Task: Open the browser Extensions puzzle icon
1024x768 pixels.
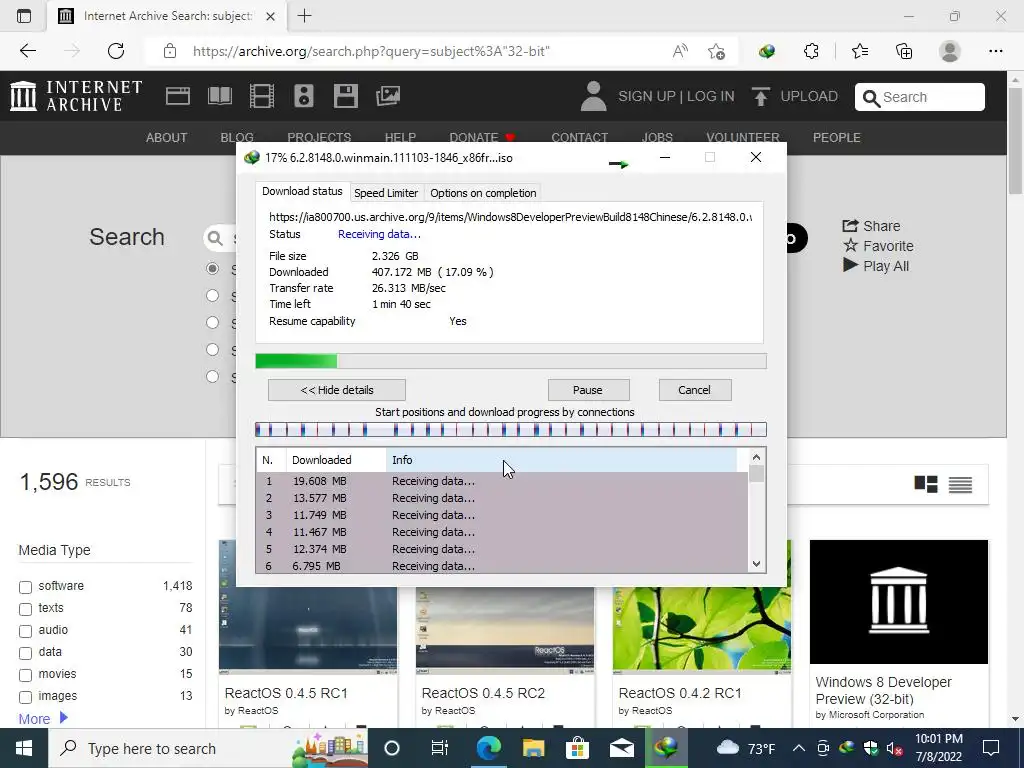Action: coord(811,51)
